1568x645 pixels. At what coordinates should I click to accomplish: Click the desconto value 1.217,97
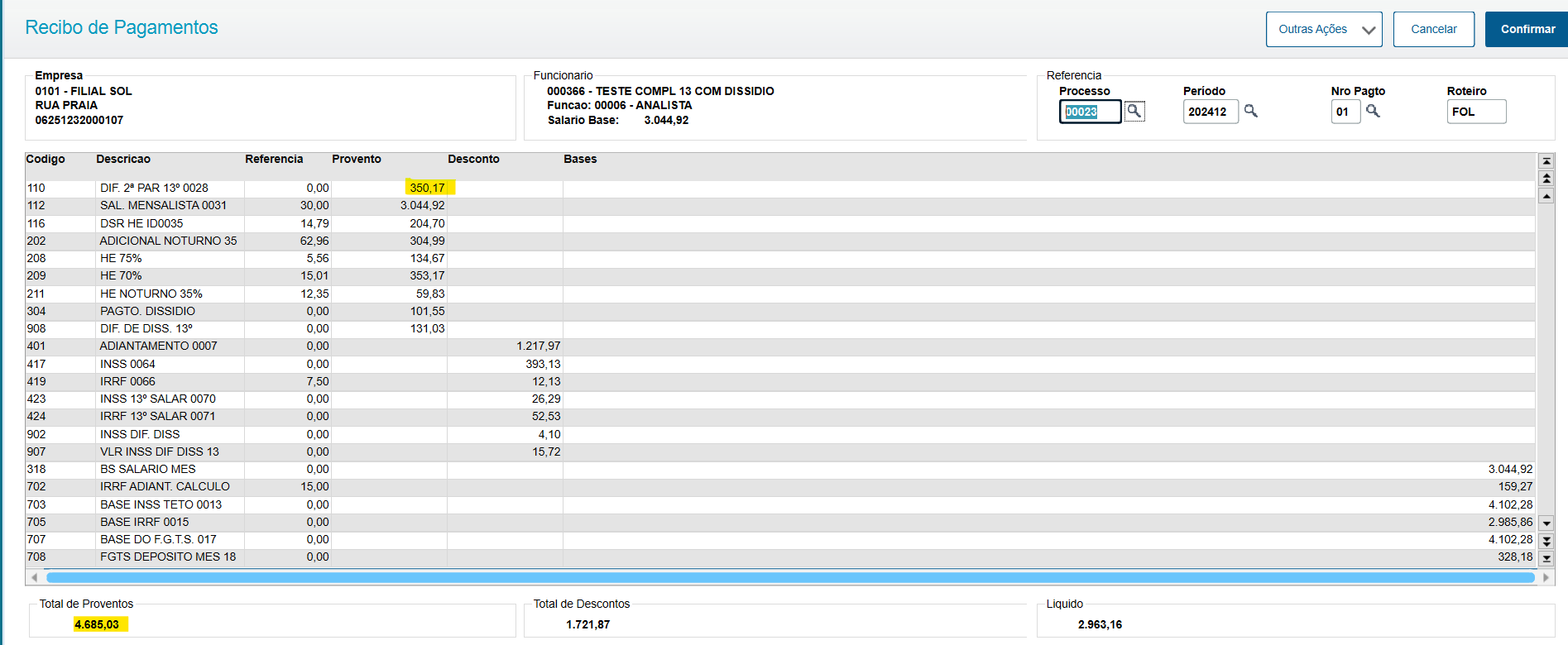[539, 346]
